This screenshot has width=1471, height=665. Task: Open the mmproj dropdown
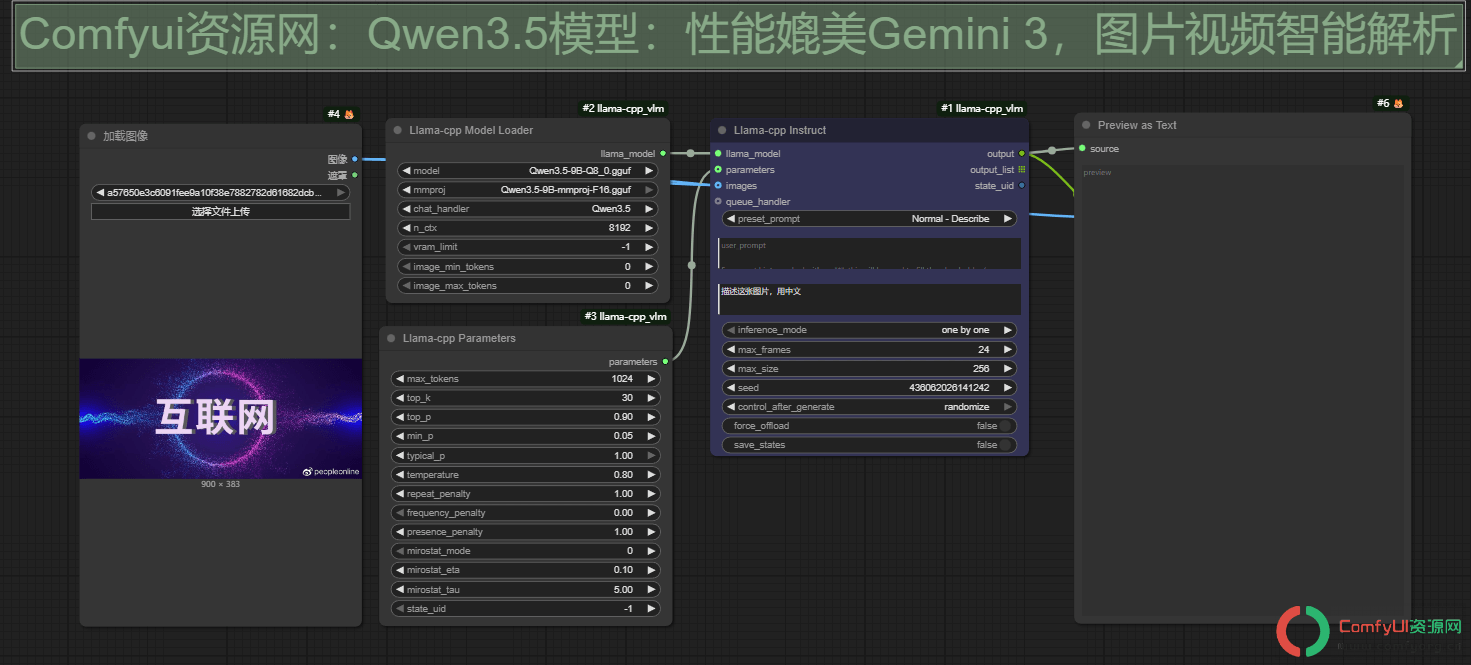[527, 190]
